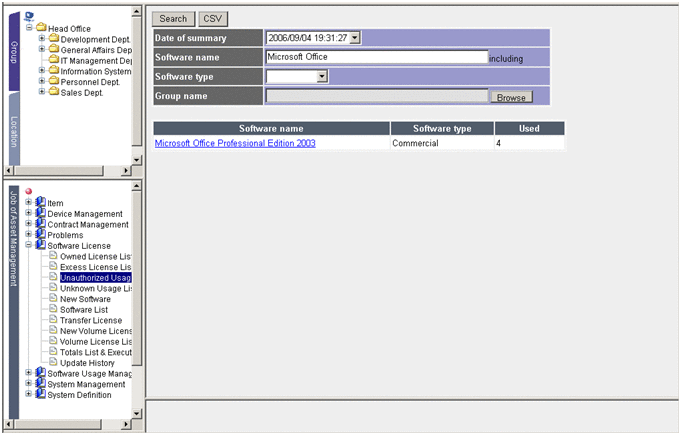Click the Contract Management label
Viewport: 683px width, 437px height.
(88, 224)
